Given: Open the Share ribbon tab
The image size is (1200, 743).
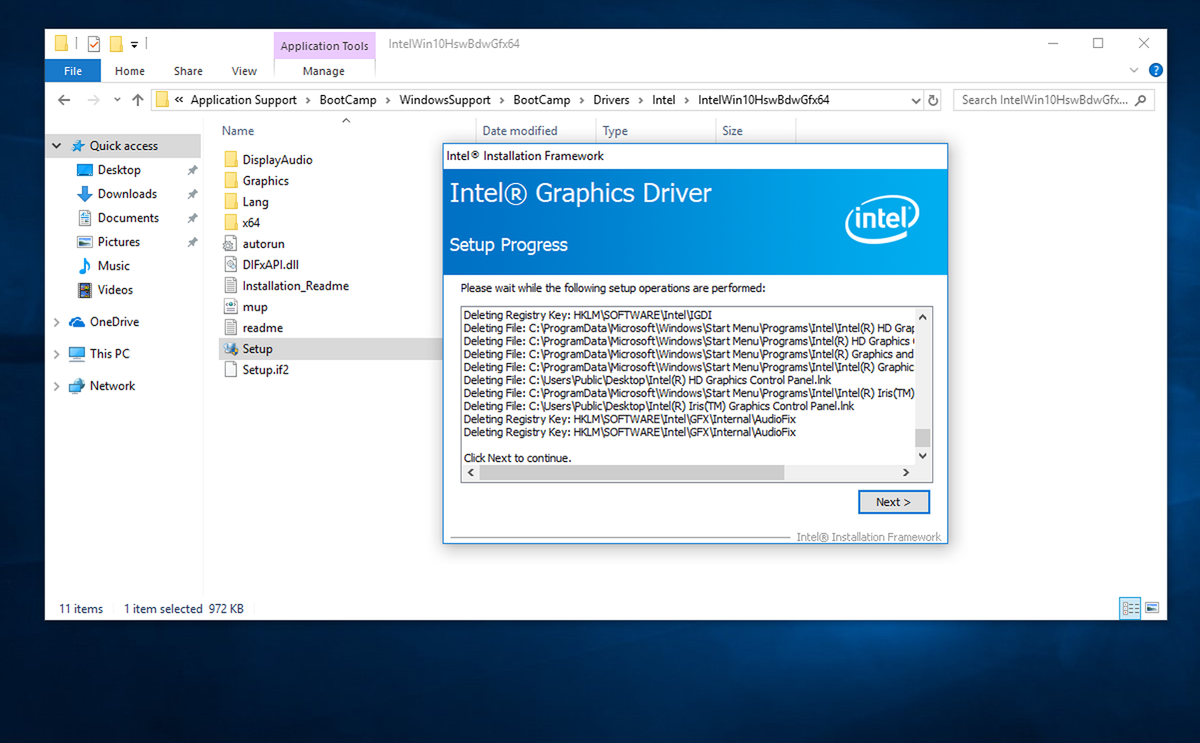Looking at the screenshot, I should pos(188,71).
